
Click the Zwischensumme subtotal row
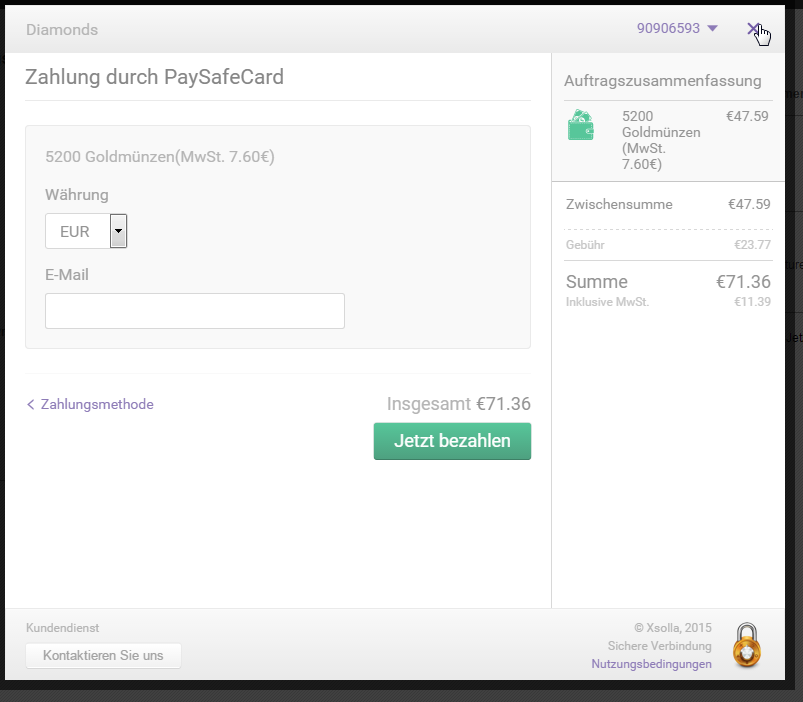pyautogui.click(x=667, y=204)
